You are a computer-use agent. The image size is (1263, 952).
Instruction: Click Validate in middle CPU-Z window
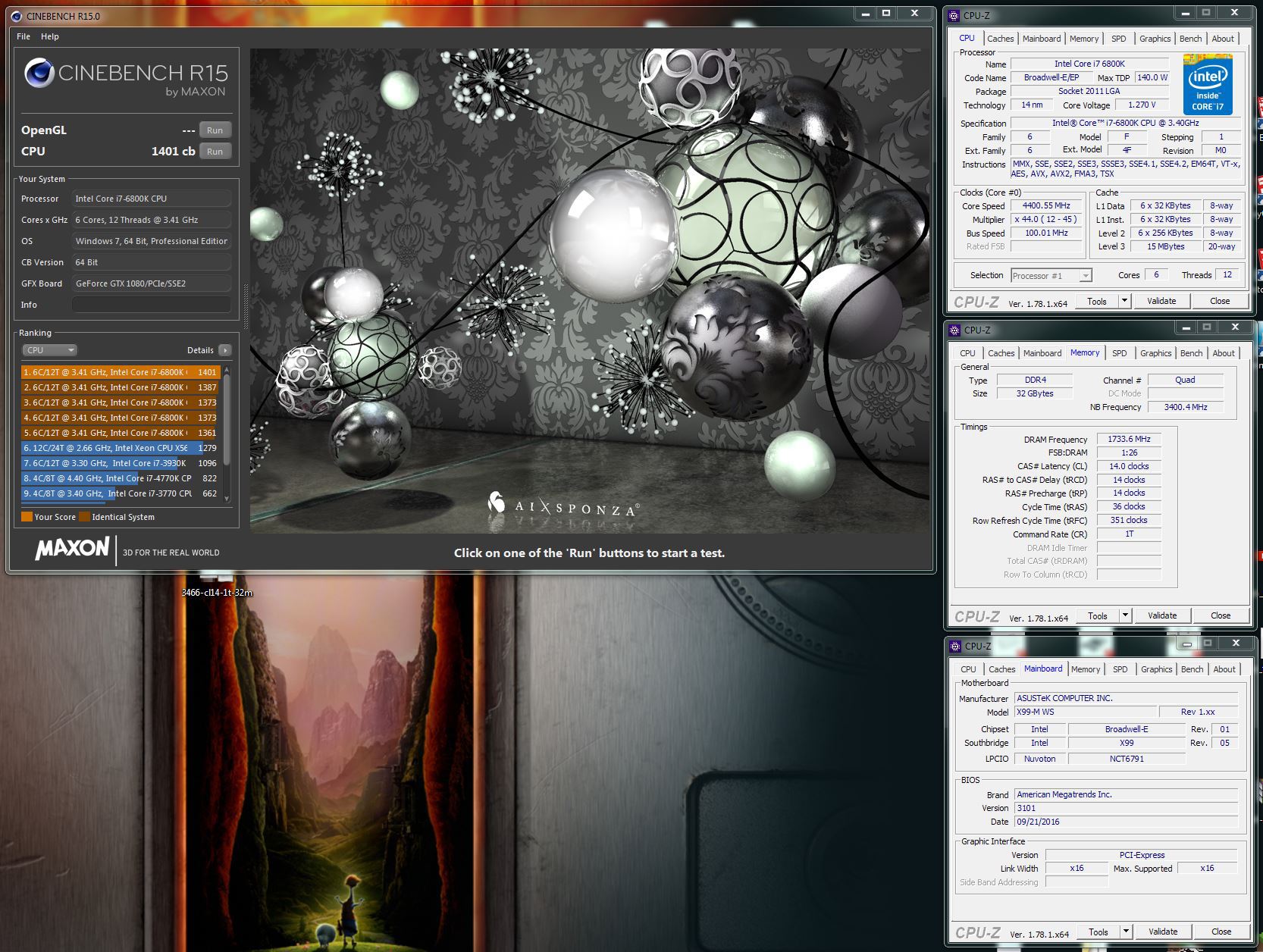(x=1162, y=616)
